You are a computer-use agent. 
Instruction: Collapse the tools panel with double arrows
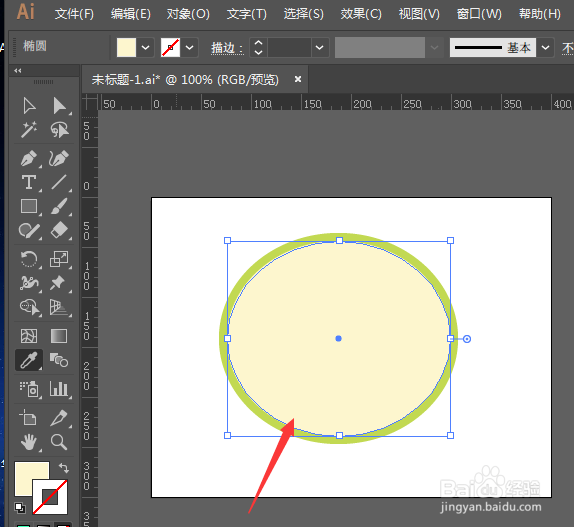(18, 71)
